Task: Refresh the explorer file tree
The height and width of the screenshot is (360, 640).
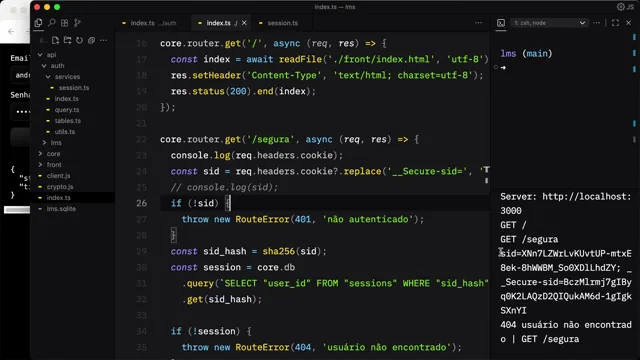Action: click(x=79, y=40)
